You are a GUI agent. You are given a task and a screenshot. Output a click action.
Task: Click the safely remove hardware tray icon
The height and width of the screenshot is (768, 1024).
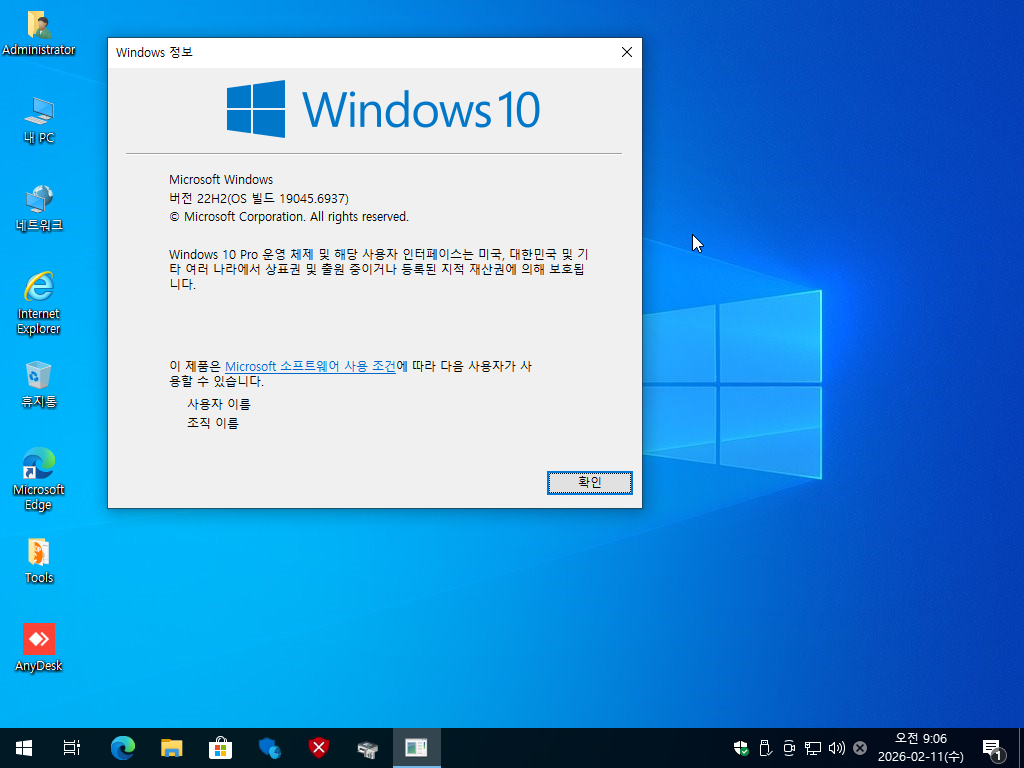tap(765, 748)
